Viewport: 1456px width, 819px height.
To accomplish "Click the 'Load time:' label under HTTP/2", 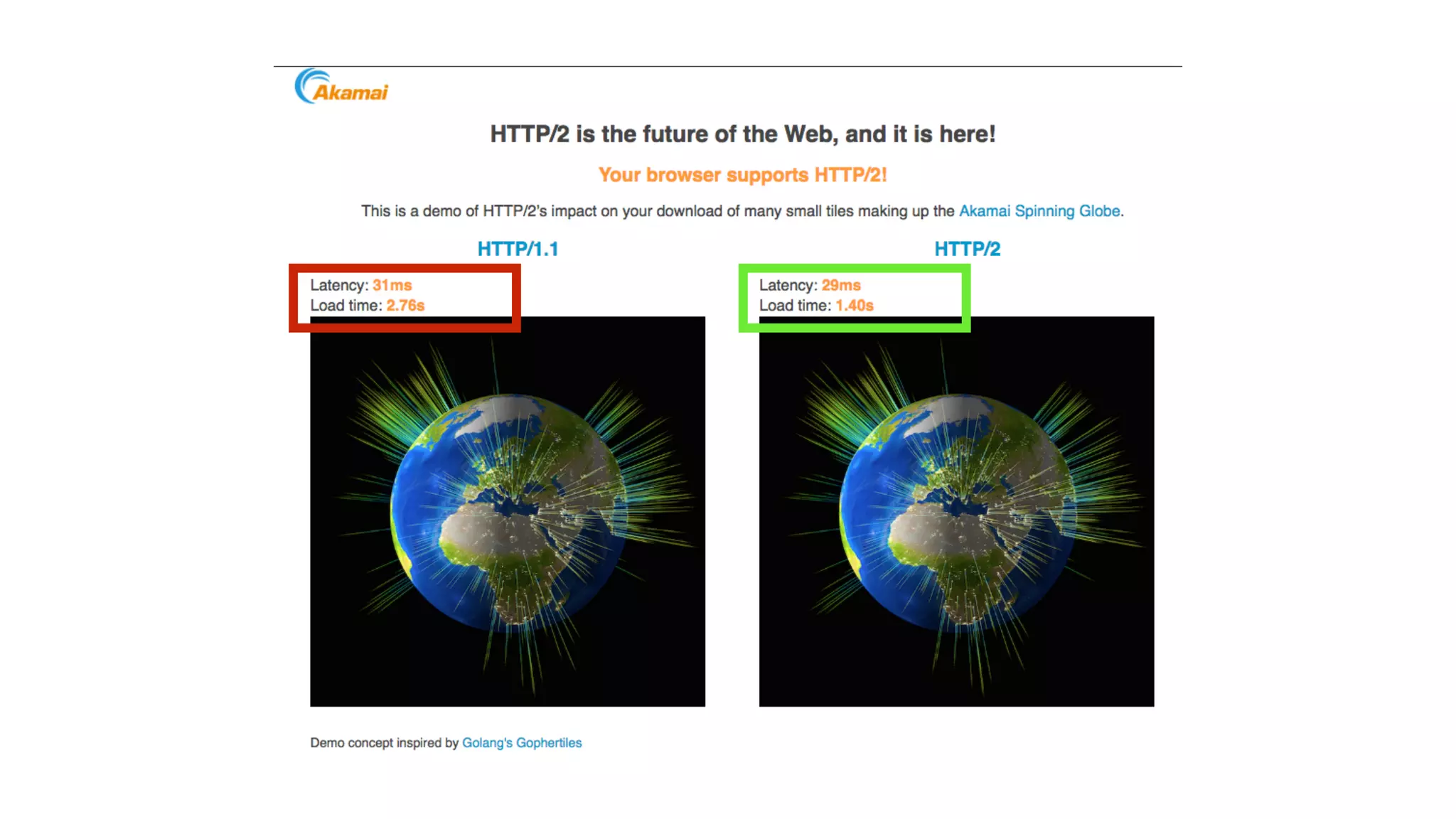I will coord(795,306).
